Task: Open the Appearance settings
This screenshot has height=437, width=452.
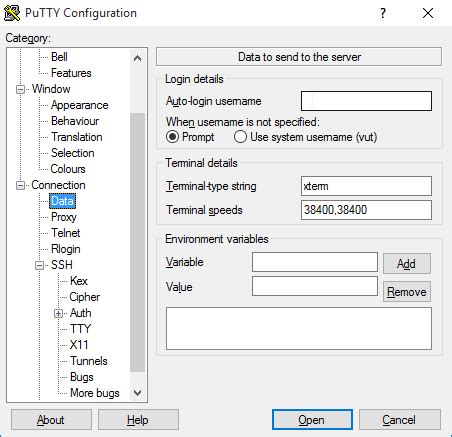Action: 80,105
